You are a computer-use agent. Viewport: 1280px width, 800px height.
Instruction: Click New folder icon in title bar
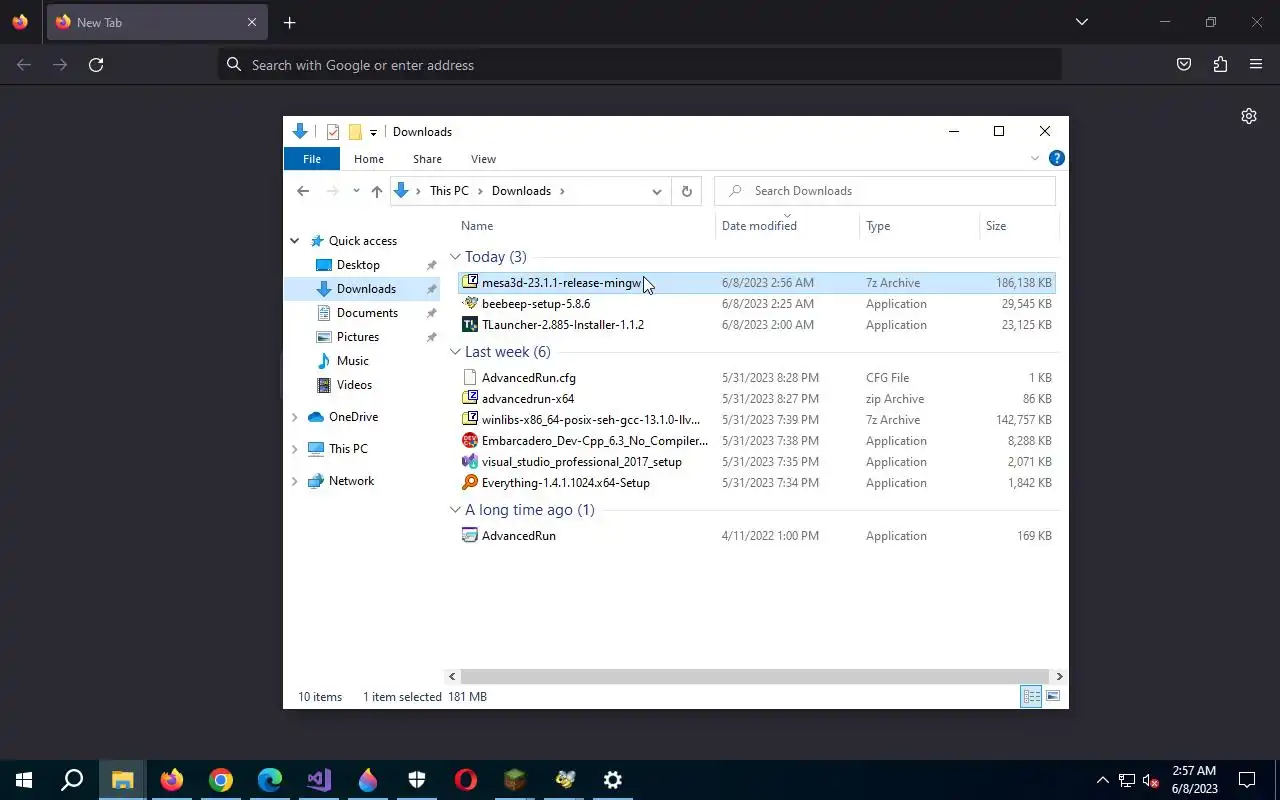355,132
